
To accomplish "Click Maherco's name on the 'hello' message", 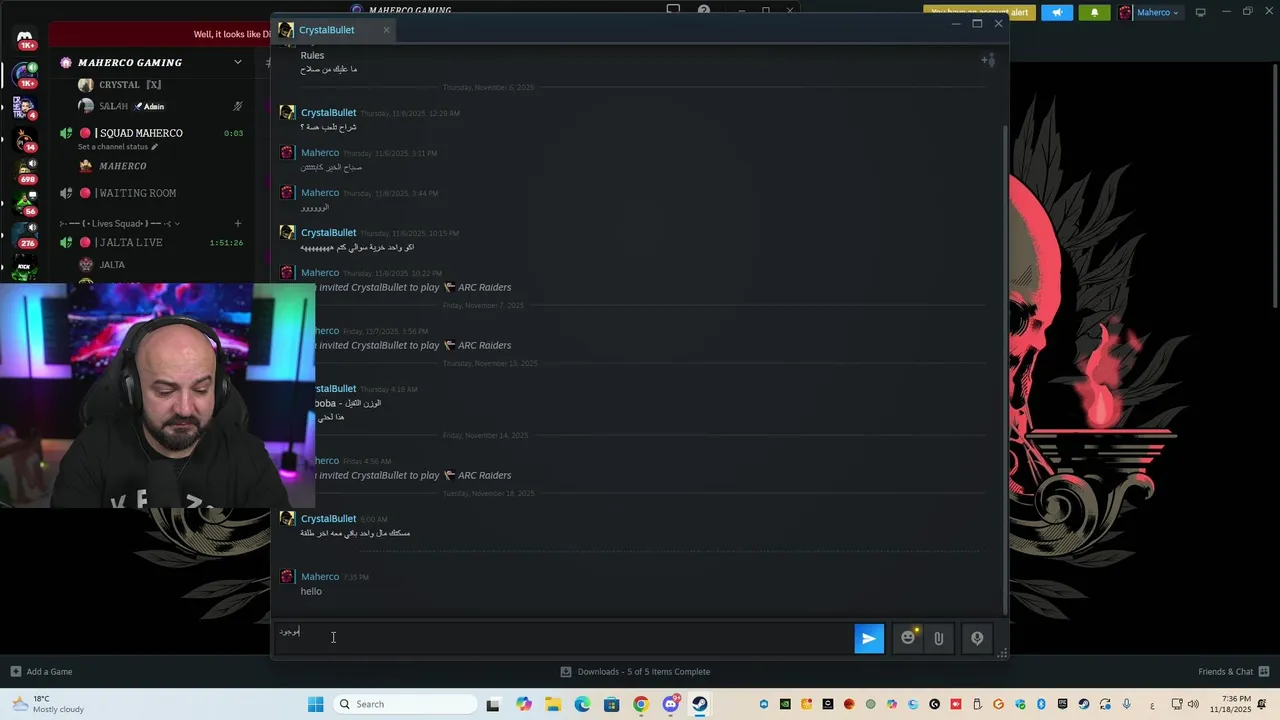I will point(320,577).
